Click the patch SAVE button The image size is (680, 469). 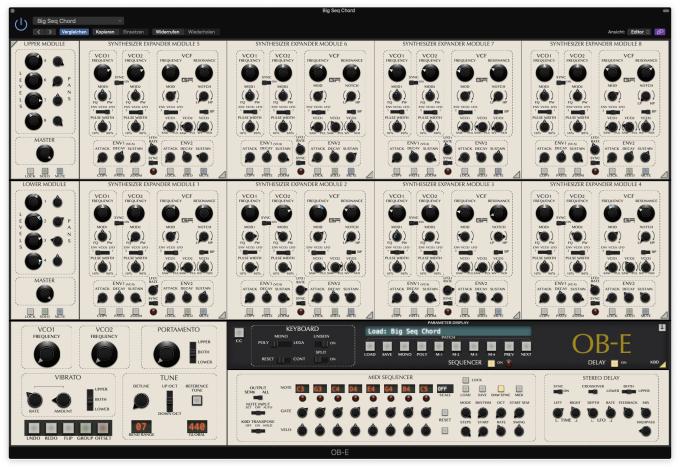(387, 346)
